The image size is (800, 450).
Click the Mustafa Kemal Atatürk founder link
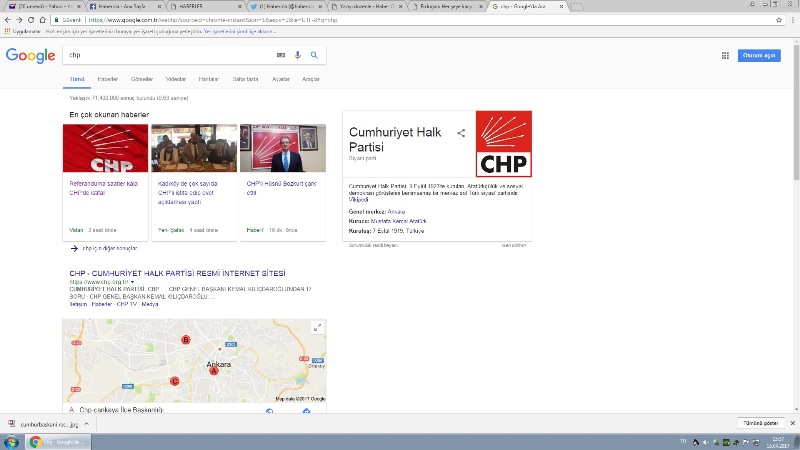tap(398, 221)
